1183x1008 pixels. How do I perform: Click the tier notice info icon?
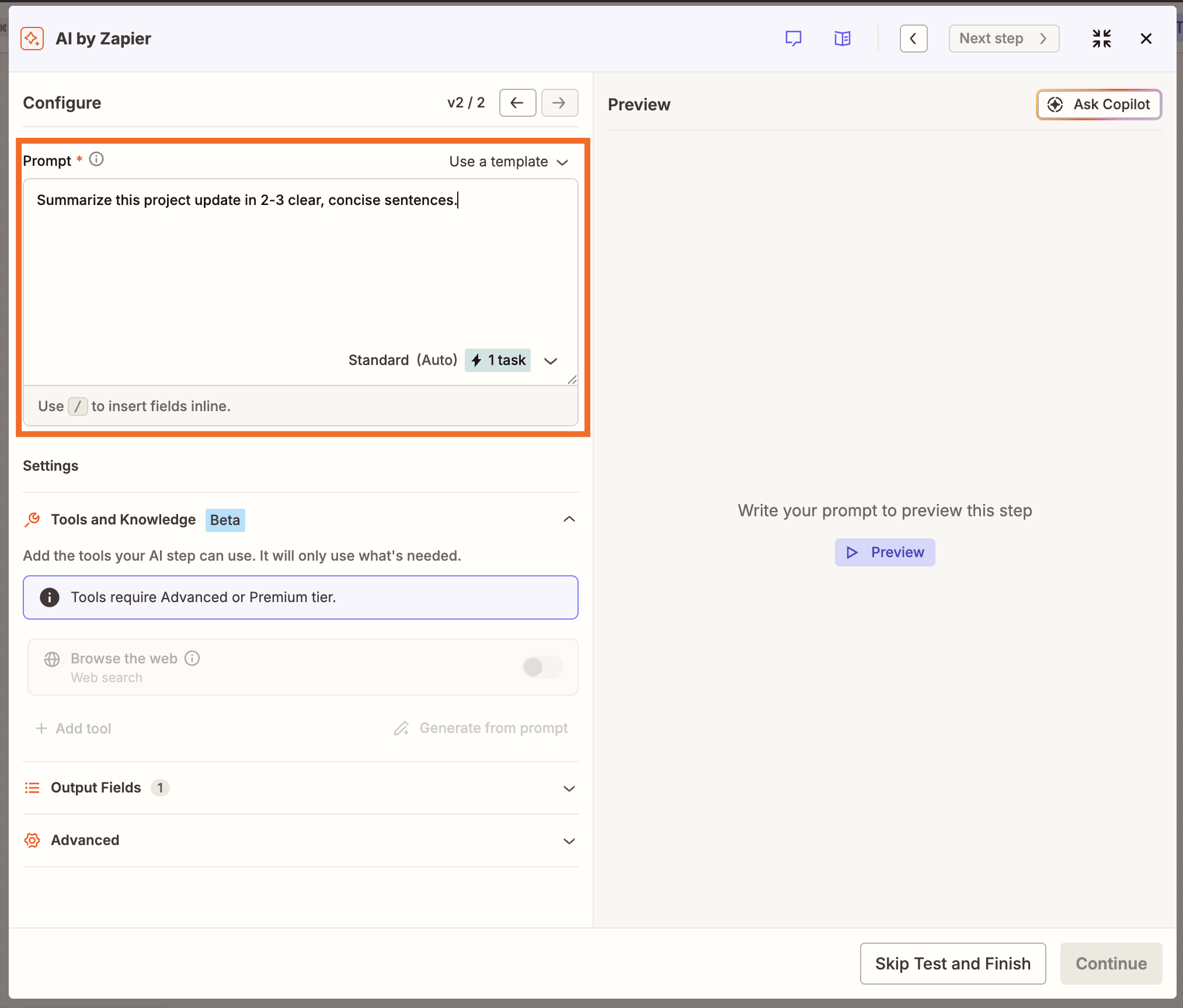pyautogui.click(x=50, y=597)
